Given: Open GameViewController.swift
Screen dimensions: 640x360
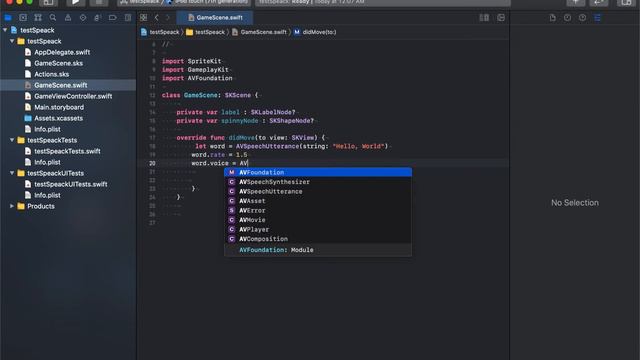Looking at the screenshot, I should point(73,96).
